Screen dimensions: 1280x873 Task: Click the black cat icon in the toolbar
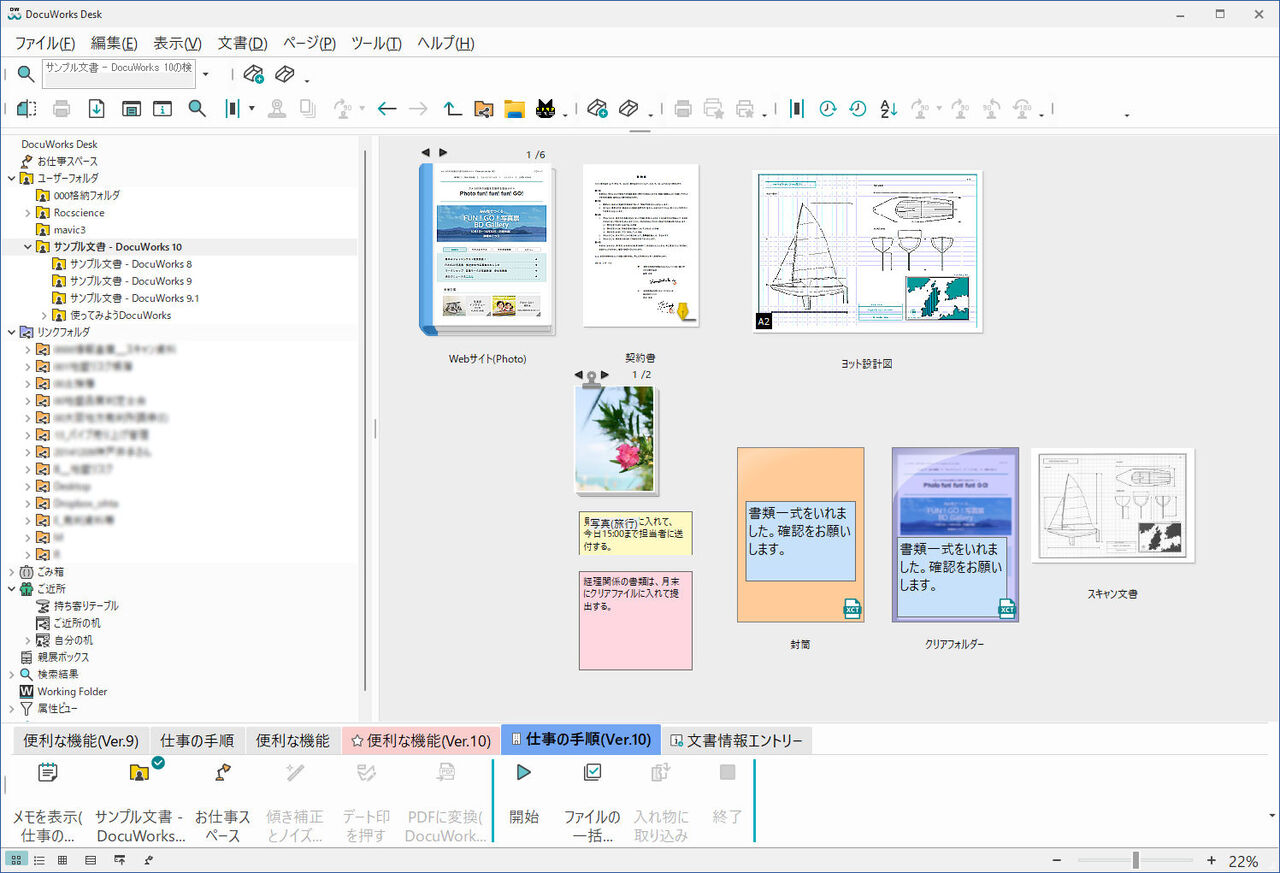[x=547, y=108]
